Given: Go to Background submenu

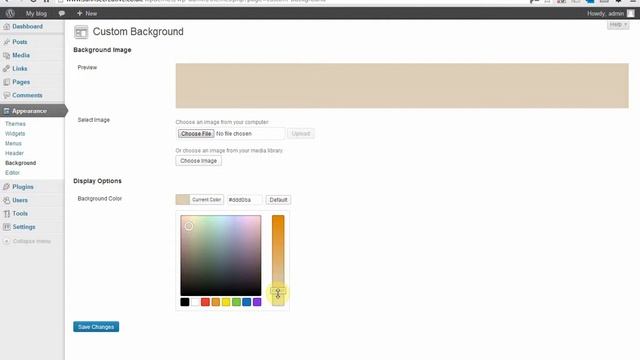Looking at the screenshot, I should tap(20, 163).
